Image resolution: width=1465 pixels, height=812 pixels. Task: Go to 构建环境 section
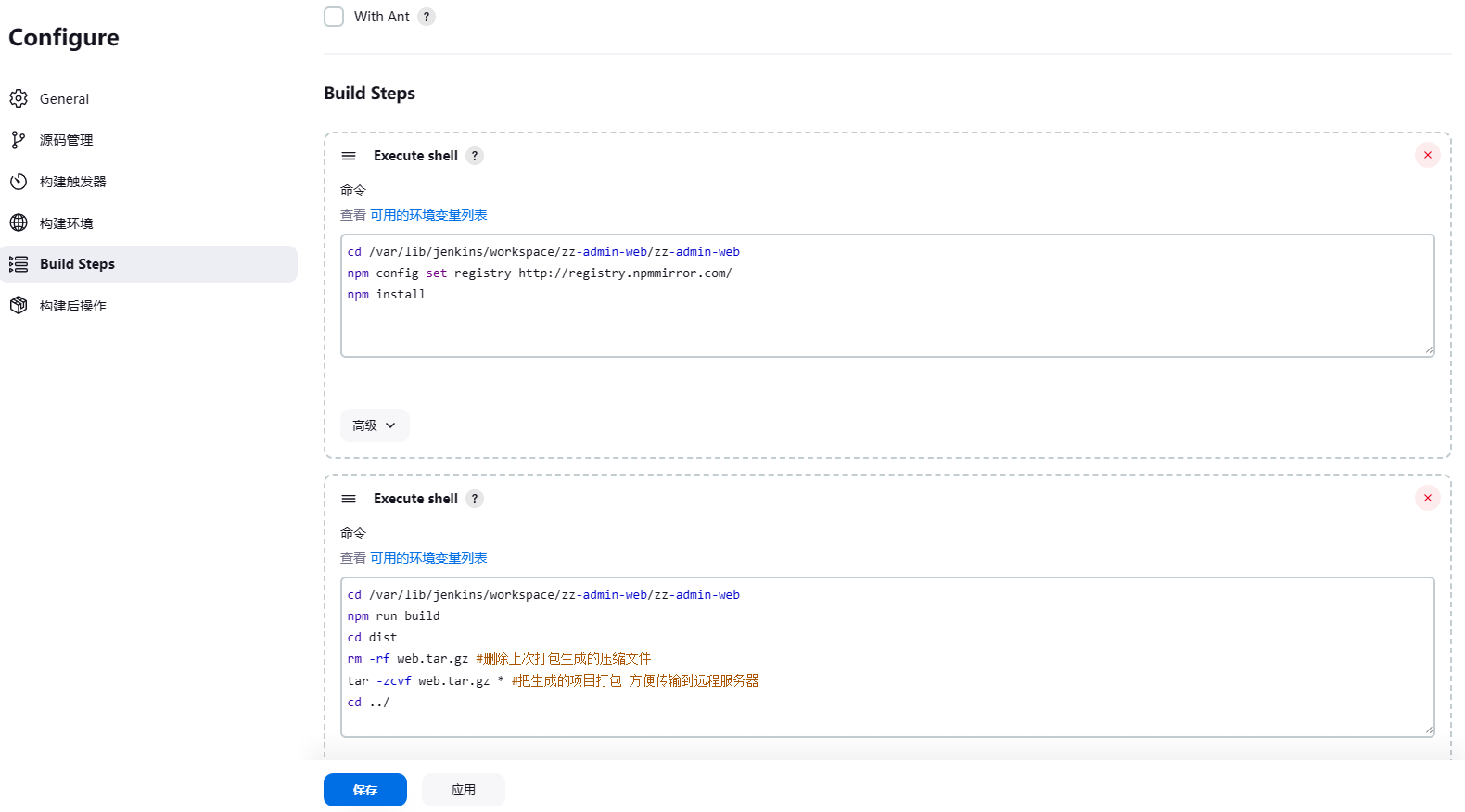[148, 222]
